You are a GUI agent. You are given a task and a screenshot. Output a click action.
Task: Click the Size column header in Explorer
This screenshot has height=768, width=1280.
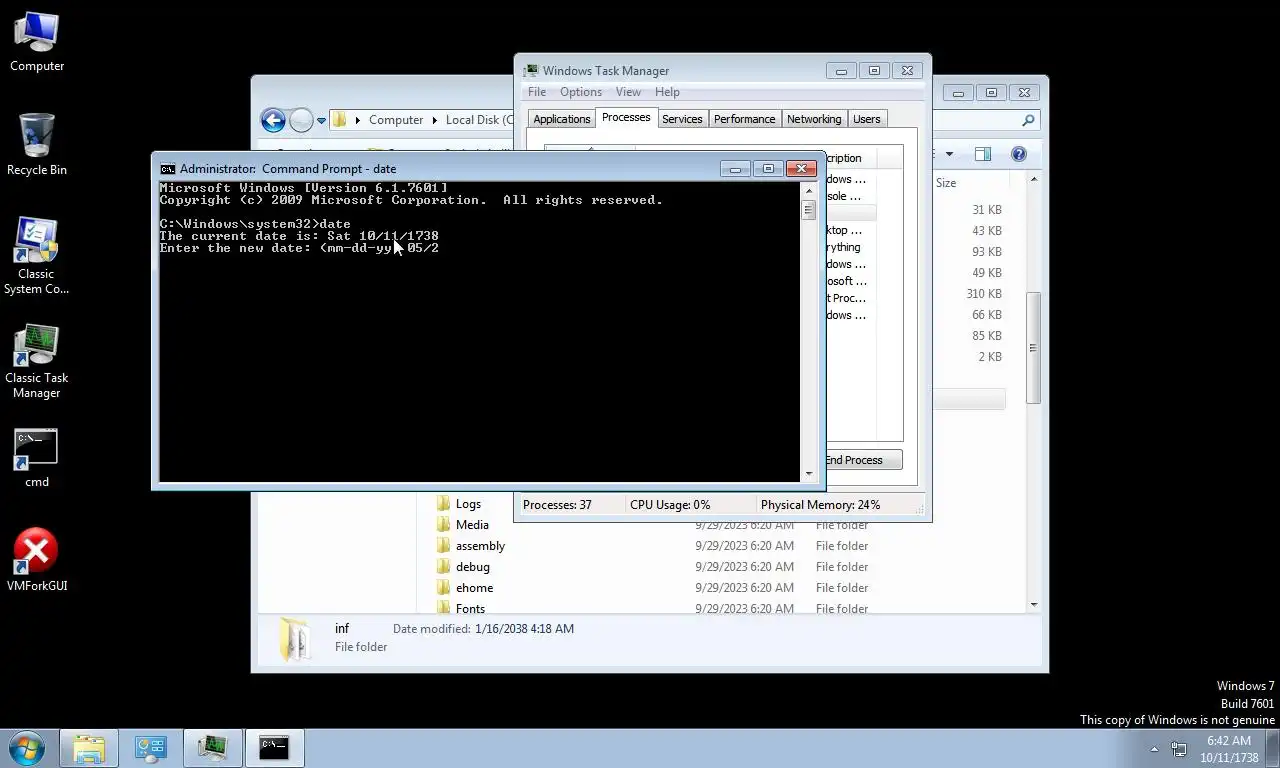(x=946, y=183)
